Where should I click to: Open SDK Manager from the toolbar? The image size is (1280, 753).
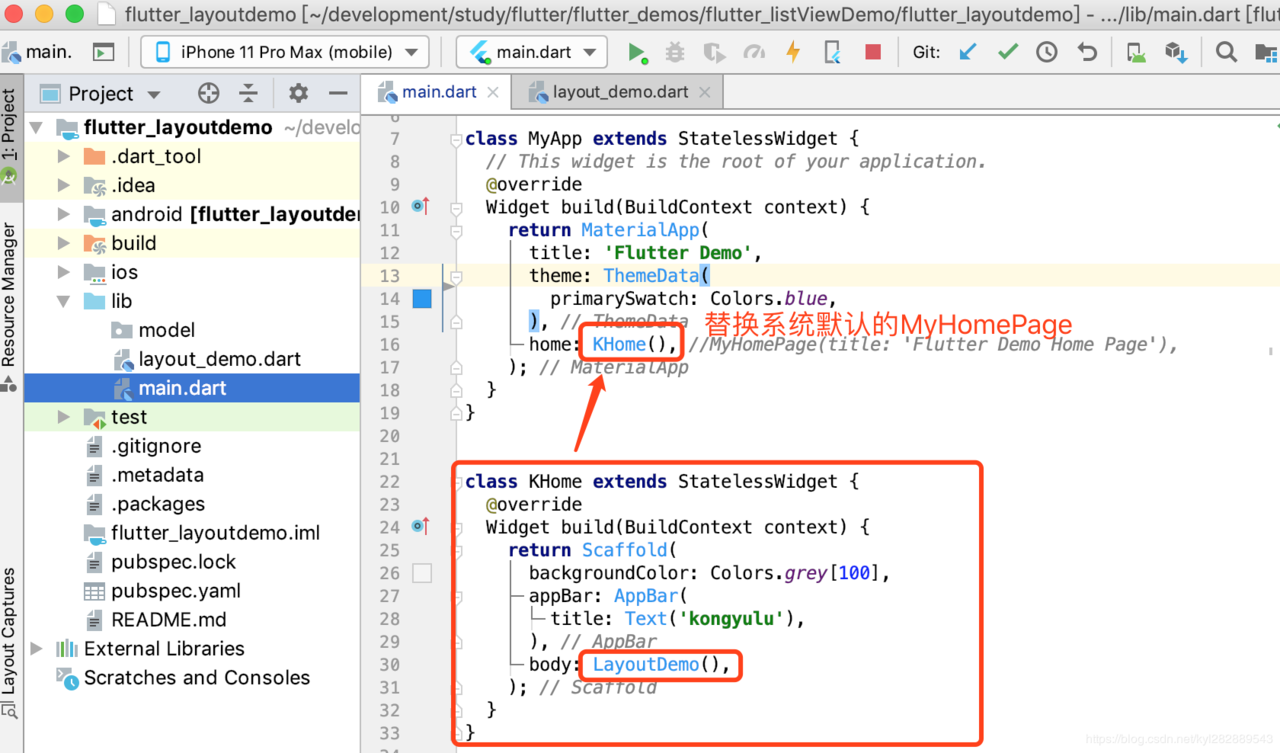tap(1175, 52)
